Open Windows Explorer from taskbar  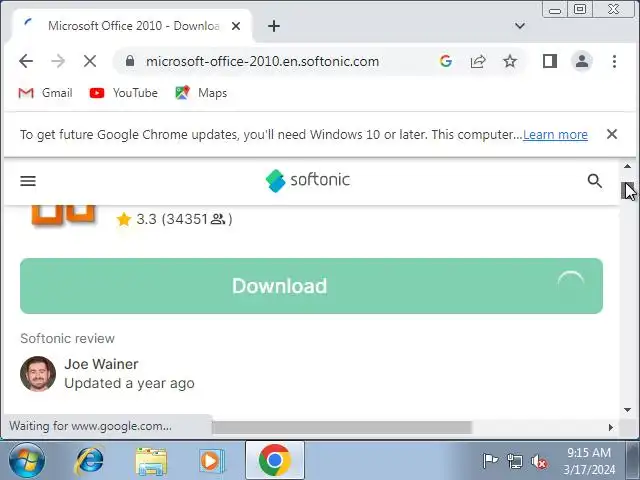151,461
